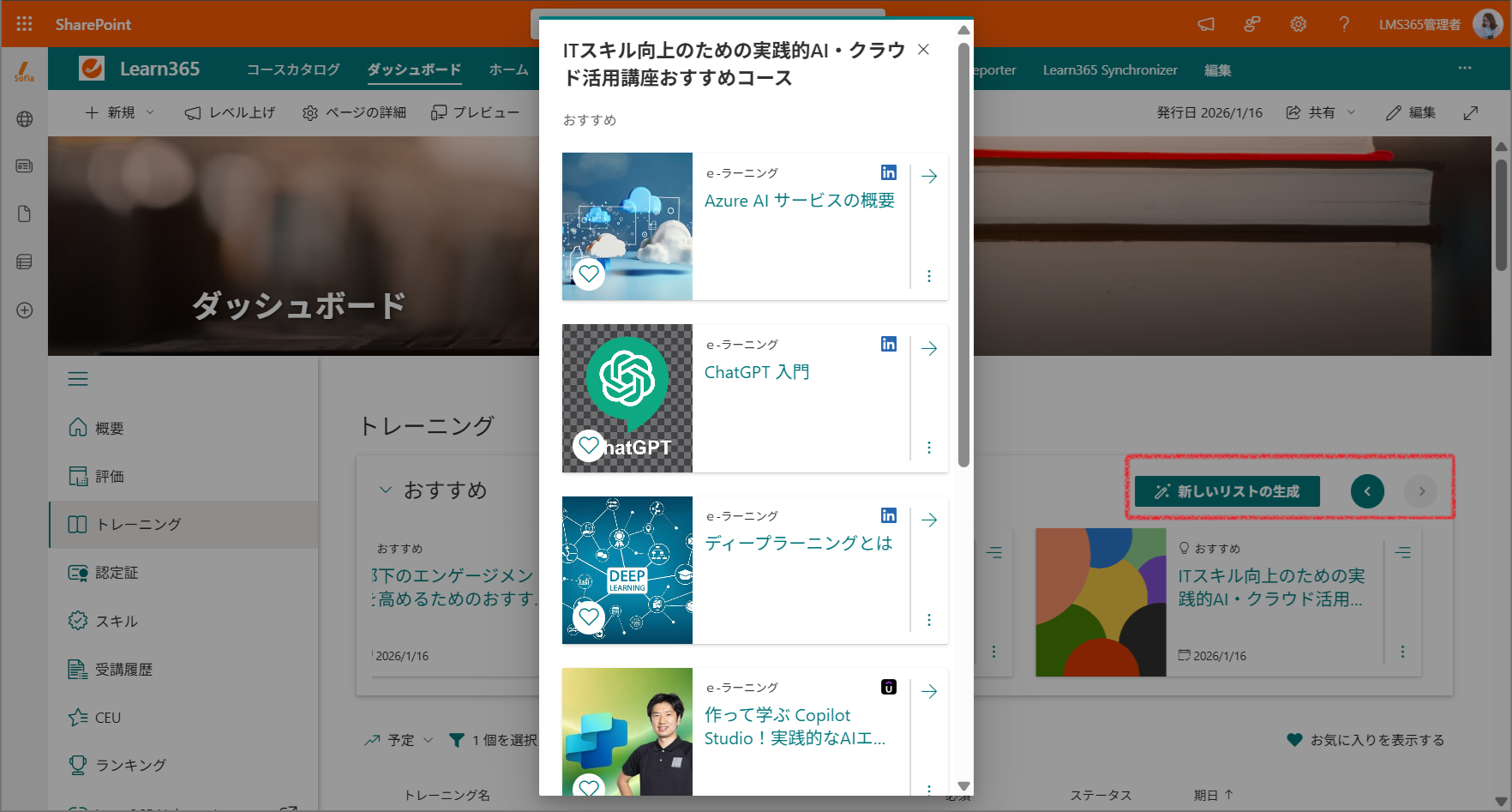1512x812 pixels.
Task: Click the previous carousel arrow button
Action: (1367, 491)
